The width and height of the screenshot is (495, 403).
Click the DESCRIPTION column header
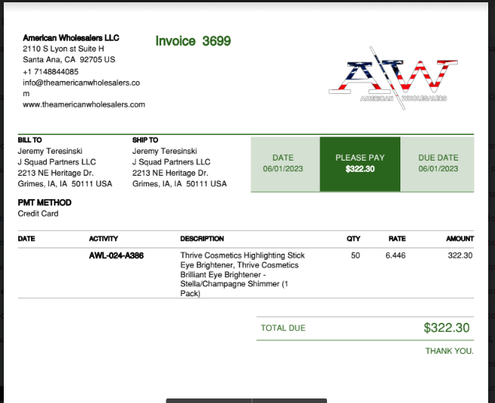coord(202,239)
